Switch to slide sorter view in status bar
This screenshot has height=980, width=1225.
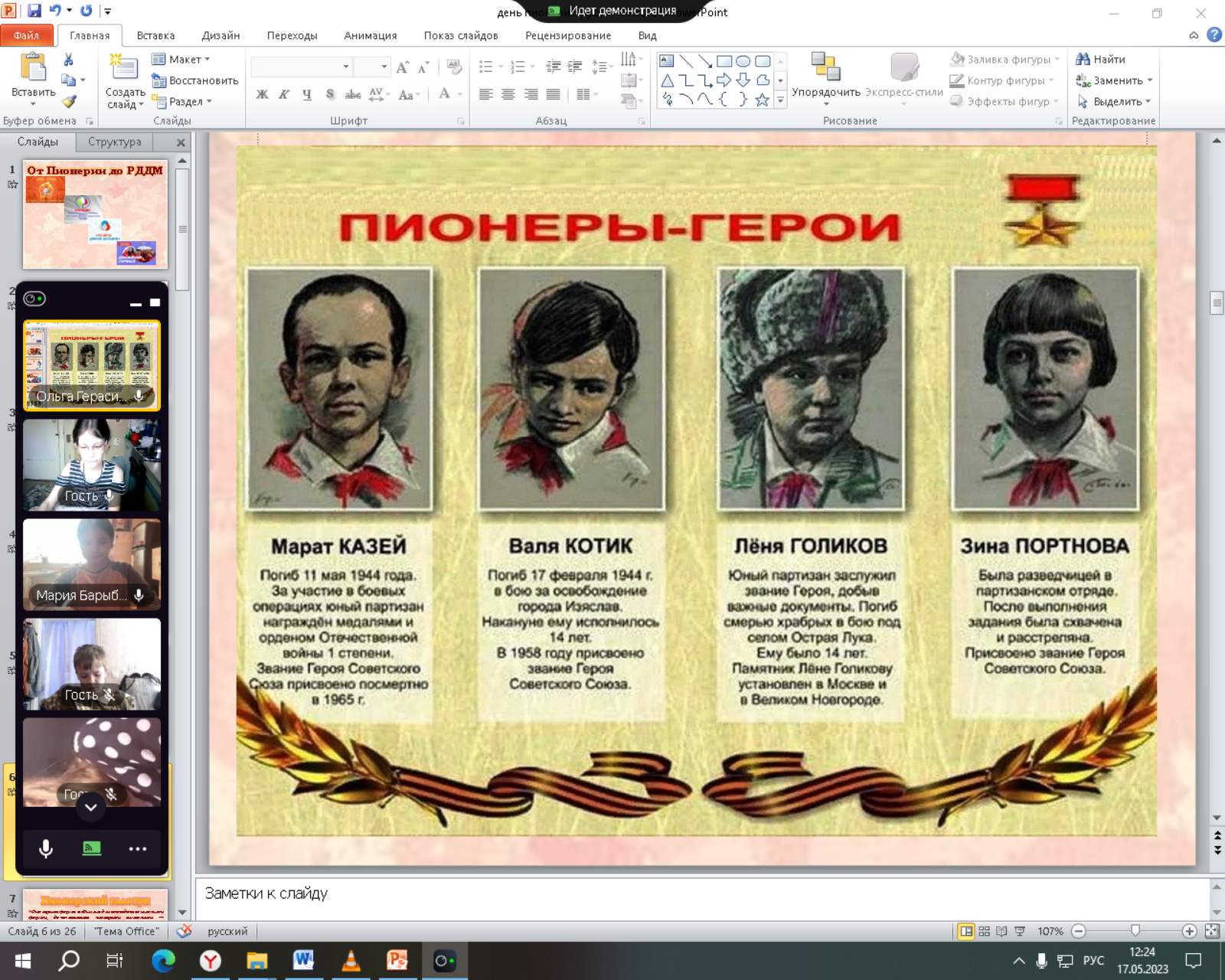[985, 931]
